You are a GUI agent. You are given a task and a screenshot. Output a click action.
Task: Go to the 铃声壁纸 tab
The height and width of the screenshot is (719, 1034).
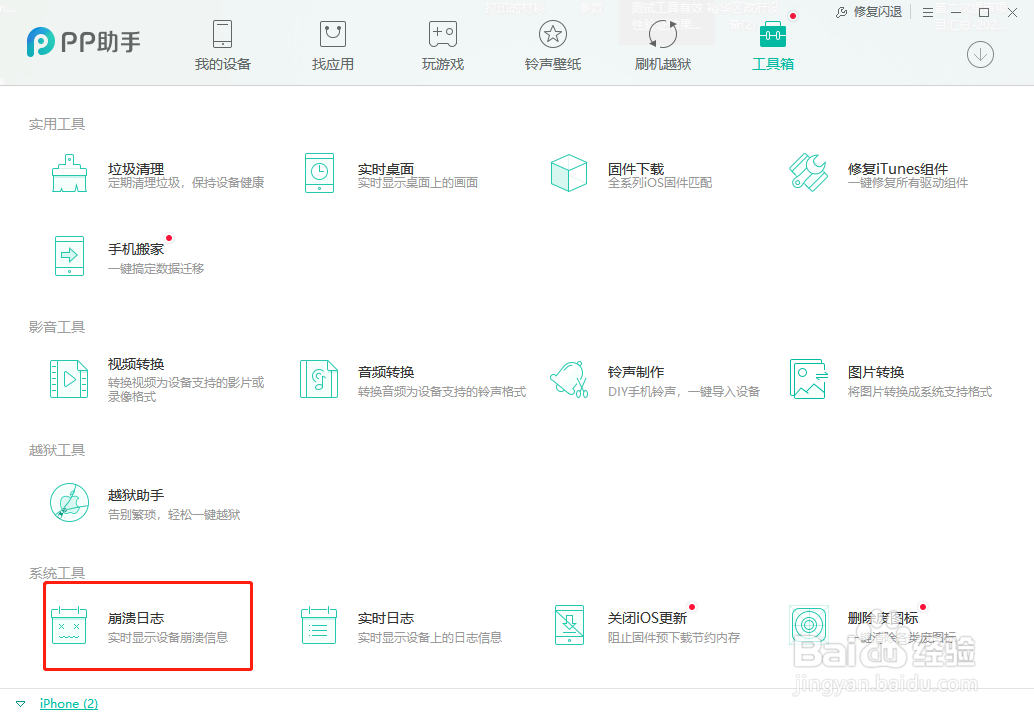553,45
